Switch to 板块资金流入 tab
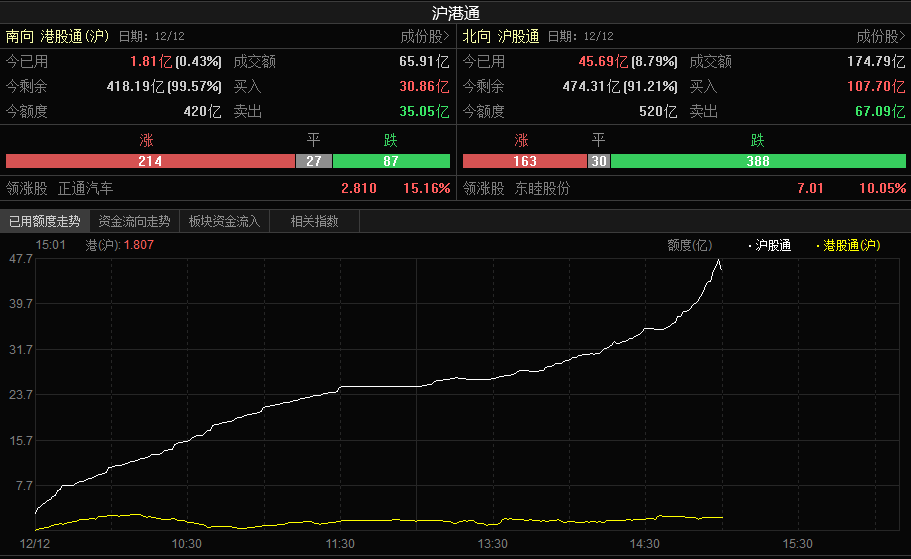This screenshot has width=911, height=559. point(224,221)
